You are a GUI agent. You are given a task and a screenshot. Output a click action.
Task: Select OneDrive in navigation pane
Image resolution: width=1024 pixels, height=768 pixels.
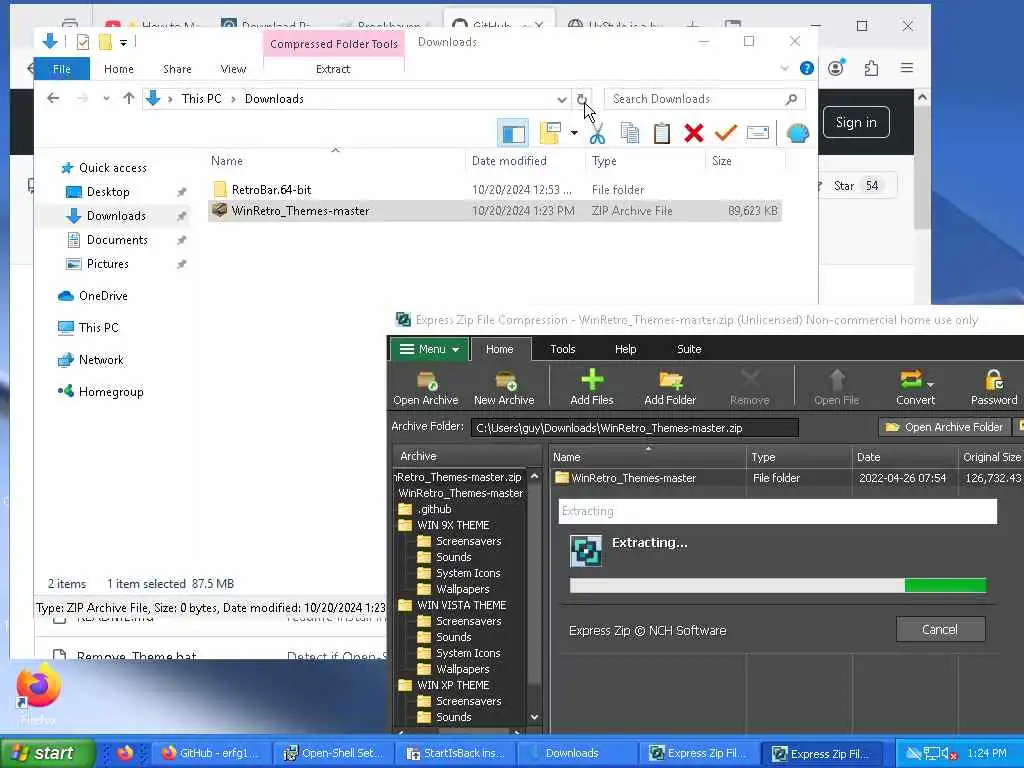tap(103, 296)
